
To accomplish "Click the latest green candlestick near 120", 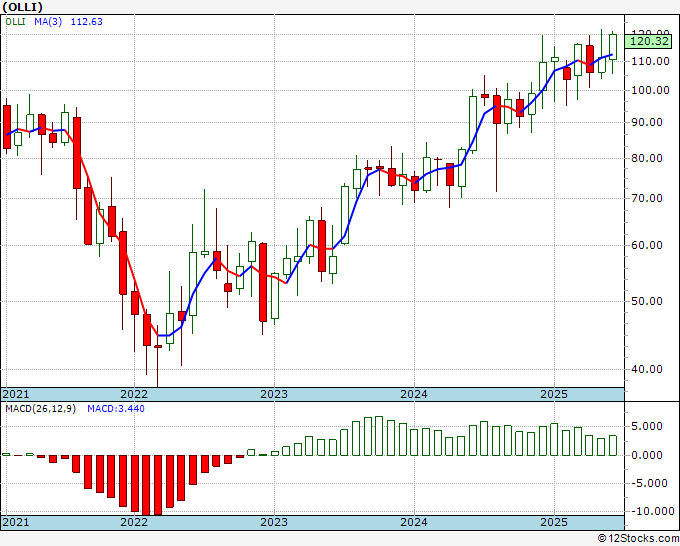I will pos(613,47).
